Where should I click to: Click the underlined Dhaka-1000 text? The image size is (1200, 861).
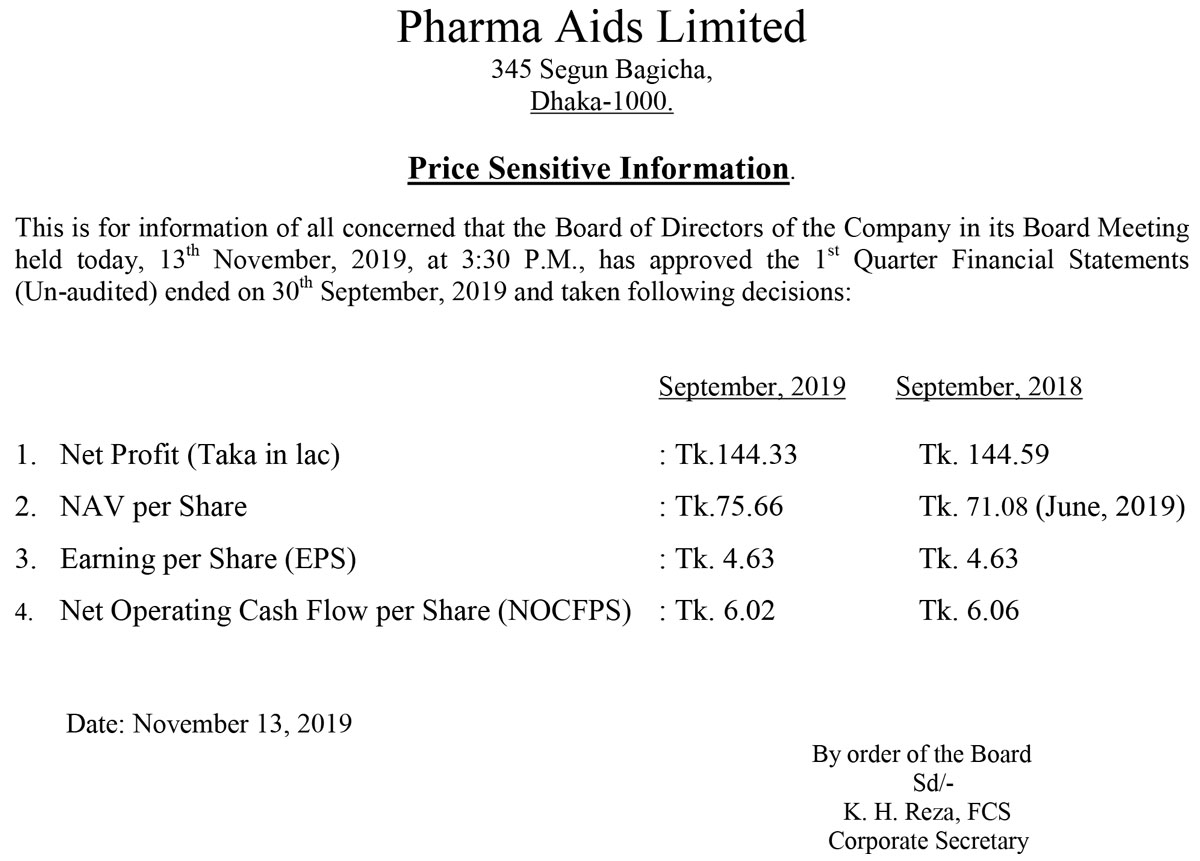602,103
